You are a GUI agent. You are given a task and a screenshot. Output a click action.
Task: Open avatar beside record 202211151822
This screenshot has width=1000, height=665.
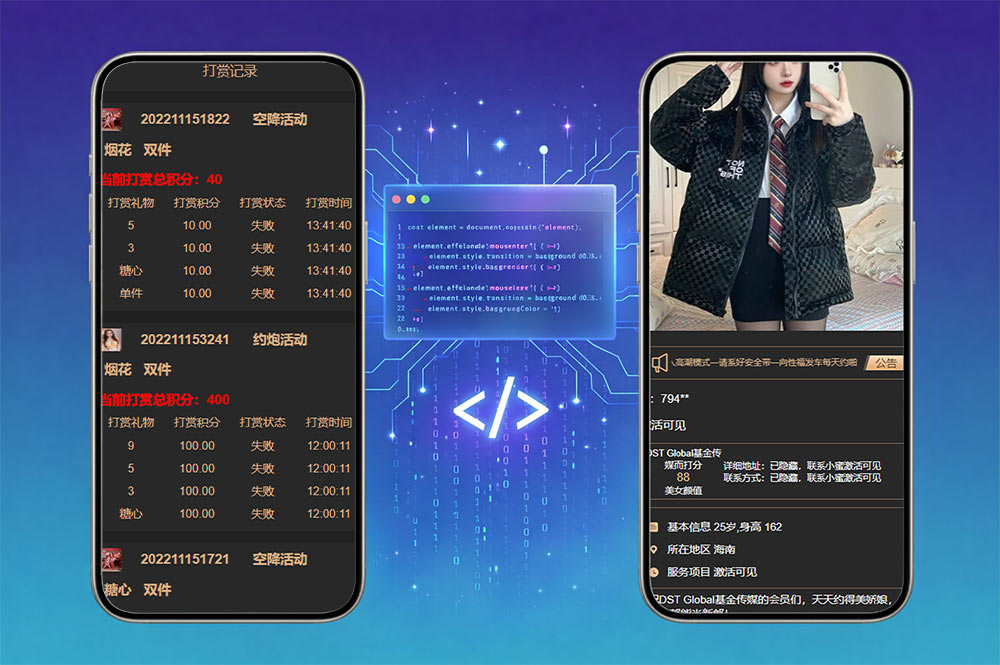tap(112, 119)
